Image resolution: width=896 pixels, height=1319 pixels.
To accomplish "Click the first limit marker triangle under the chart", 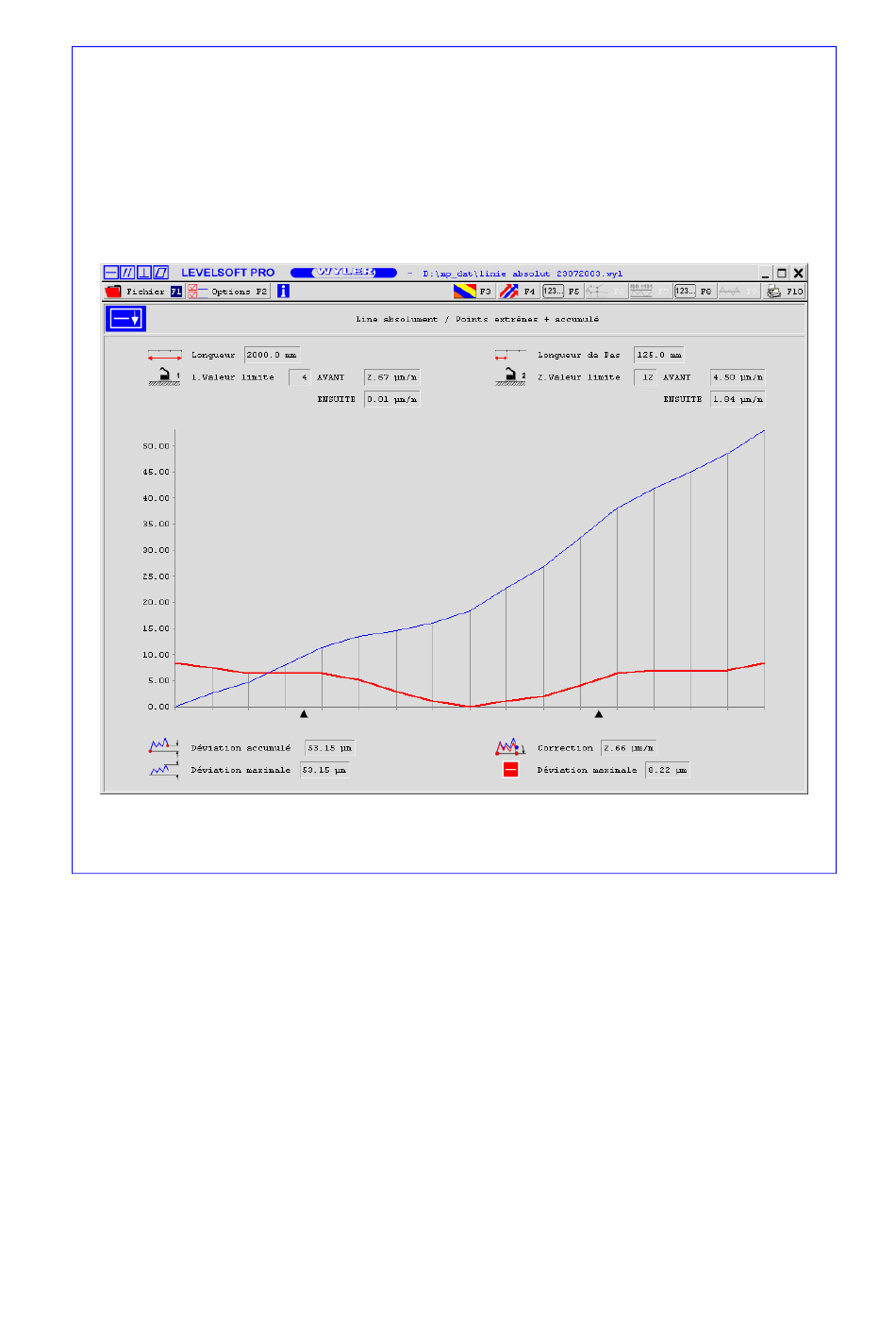I will [x=304, y=714].
